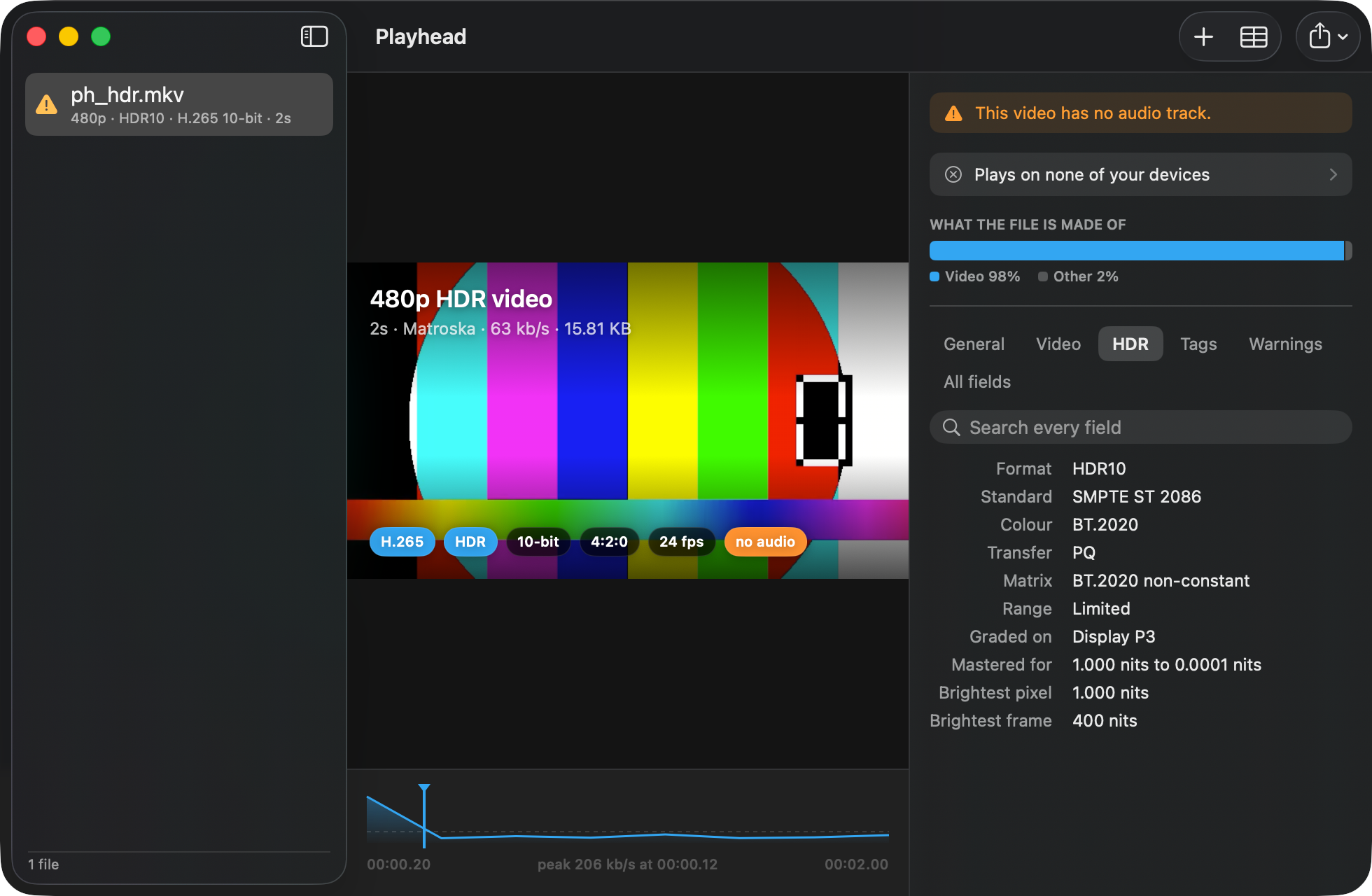This screenshot has width=1372, height=896.
Task: Click the blue HDR badge on the preview
Action: click(x=470, y=542)
